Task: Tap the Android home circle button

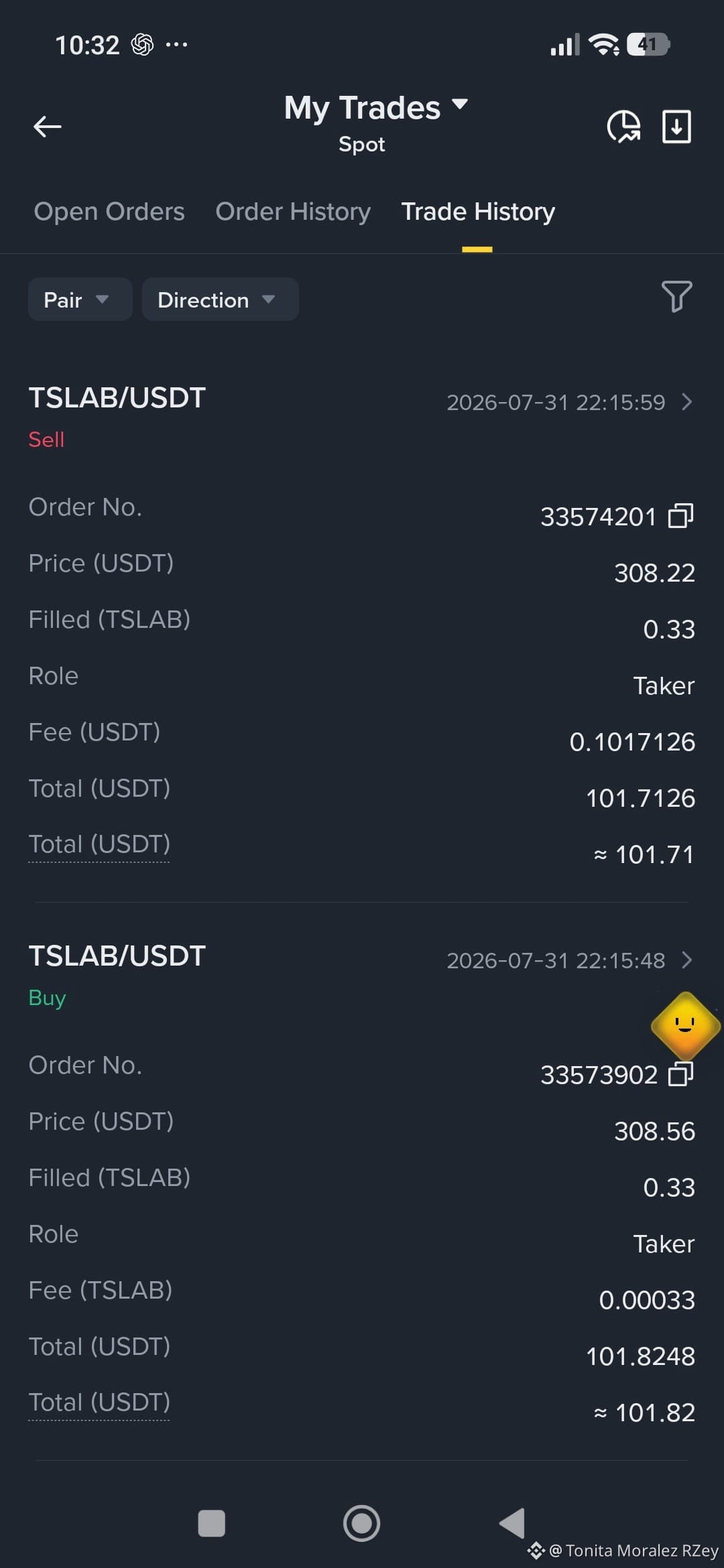Action: point(361,1523)
